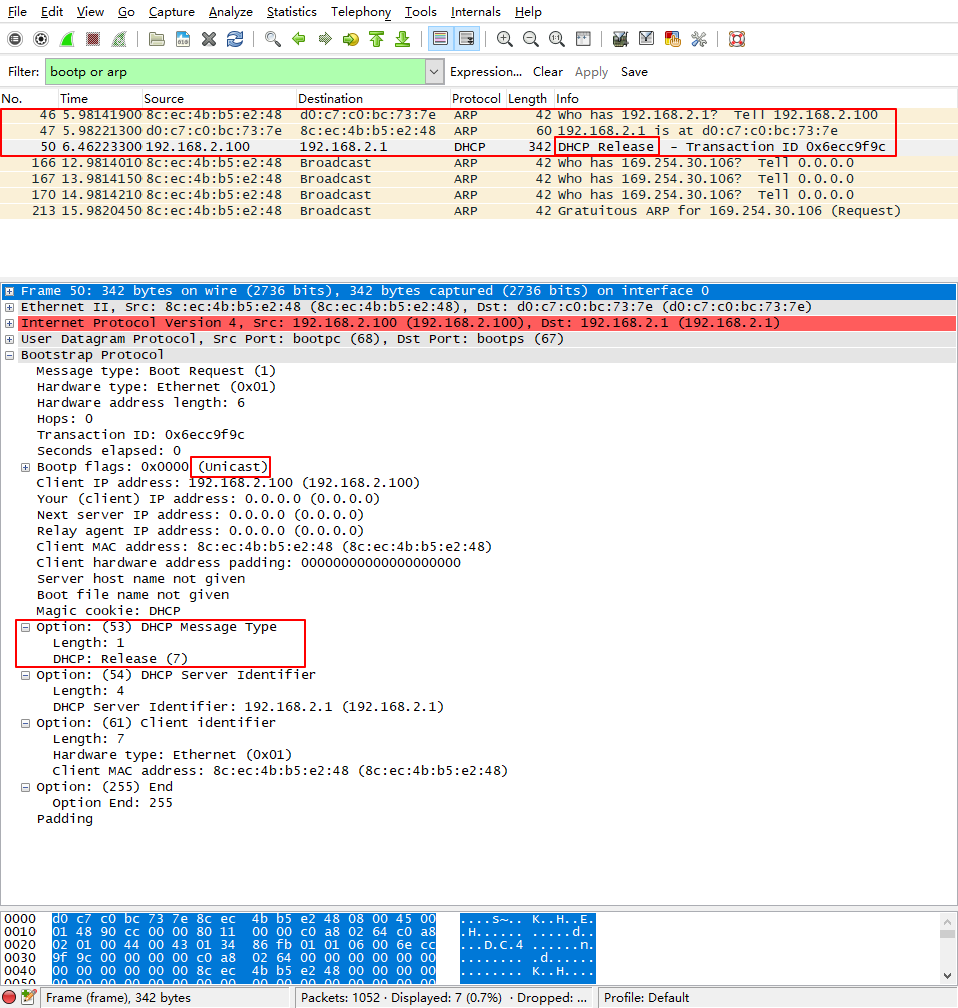Toggle packet list colorization
The image size is (958, 1008).
click(x=440, y=39)
